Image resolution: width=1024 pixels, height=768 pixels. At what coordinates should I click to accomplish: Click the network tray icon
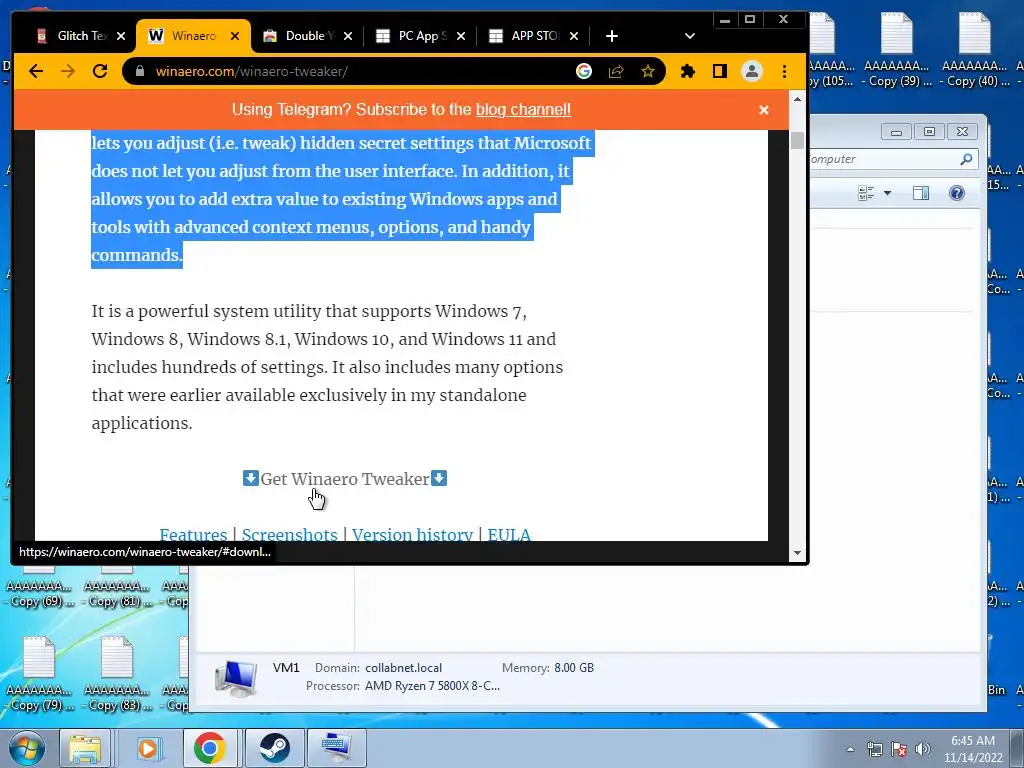click(x=874, y=749)
